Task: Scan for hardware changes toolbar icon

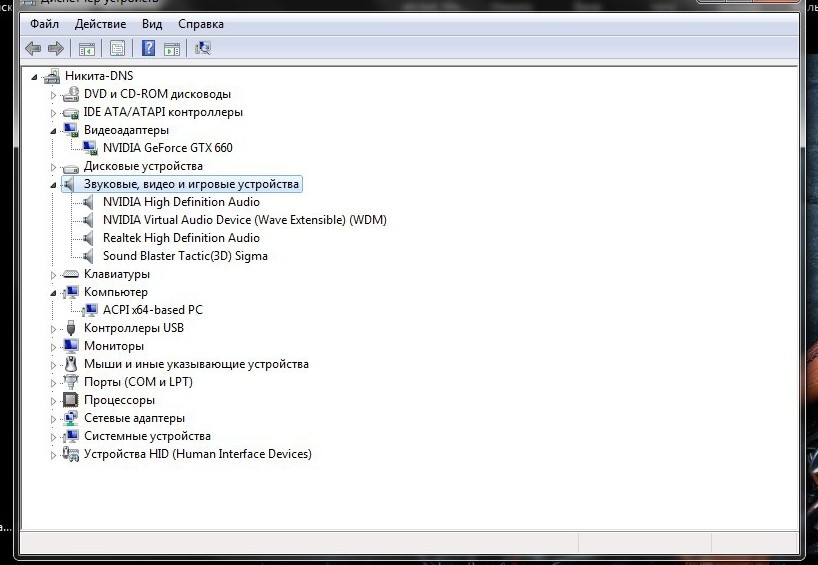Action: (x=203, y=48)
